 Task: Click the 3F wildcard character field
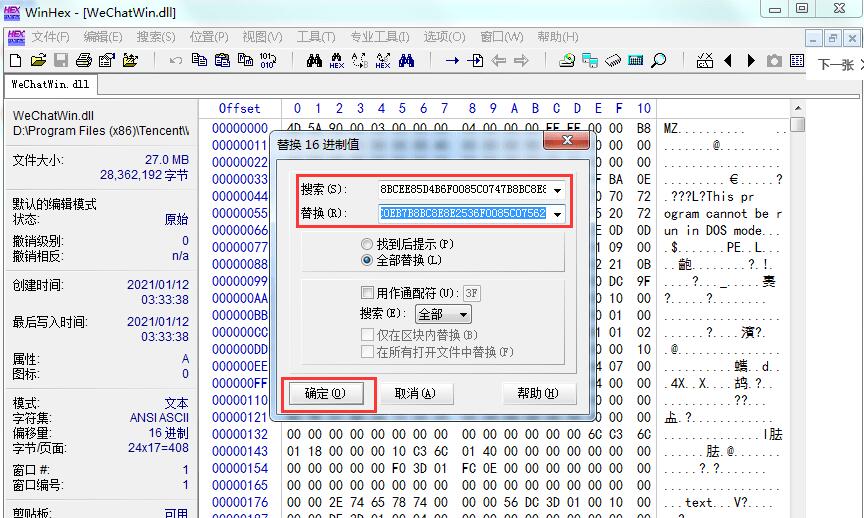(471, 293)
